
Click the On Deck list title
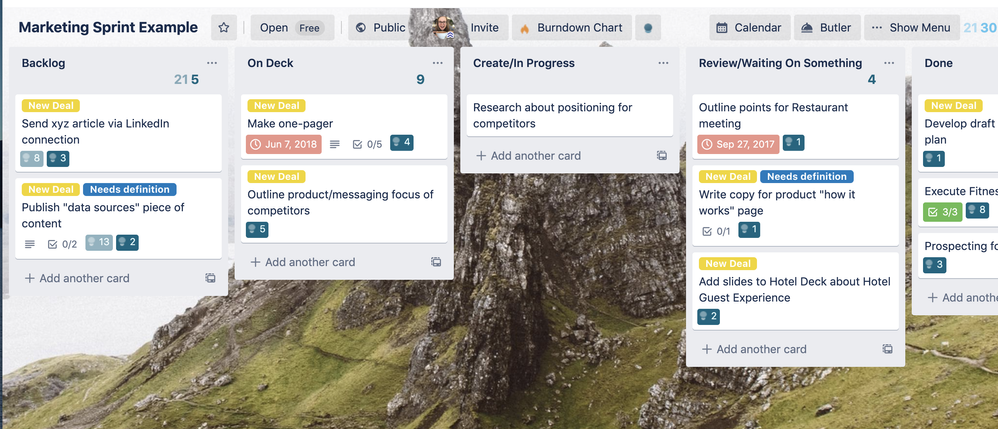(x=271, y=63)
